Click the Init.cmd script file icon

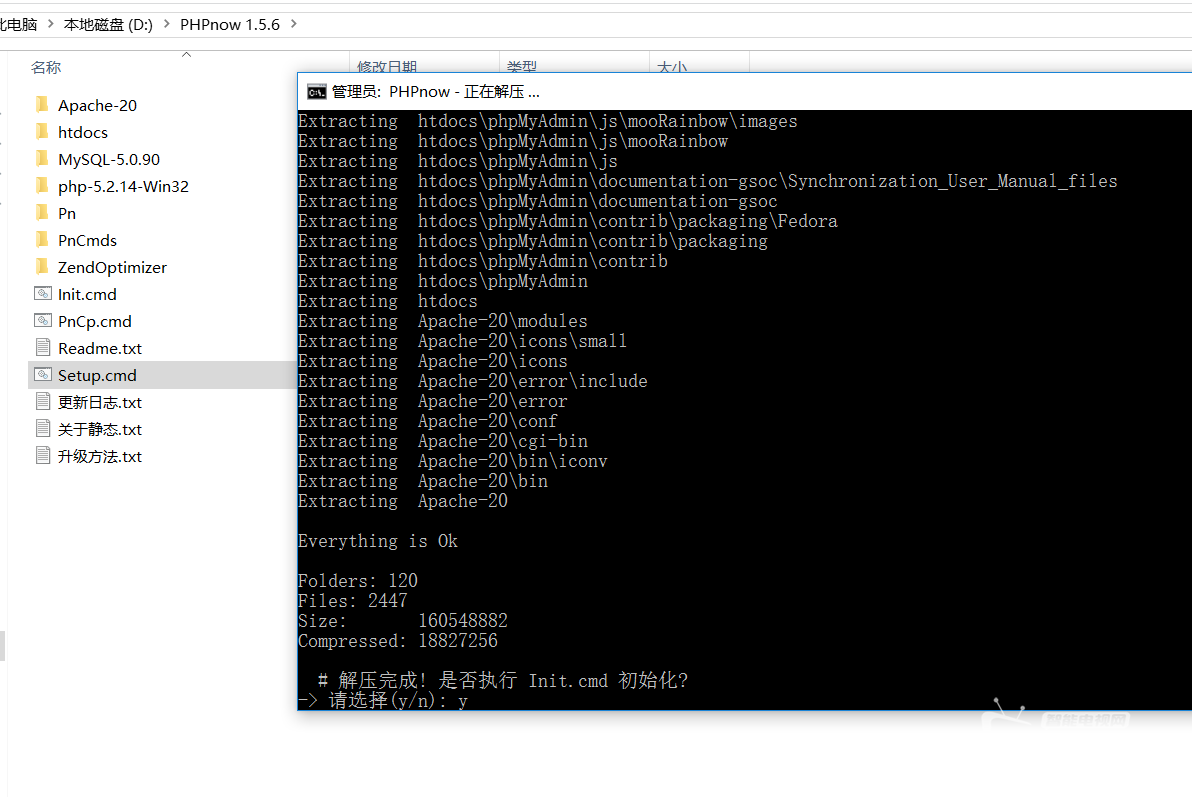point(43,294)
